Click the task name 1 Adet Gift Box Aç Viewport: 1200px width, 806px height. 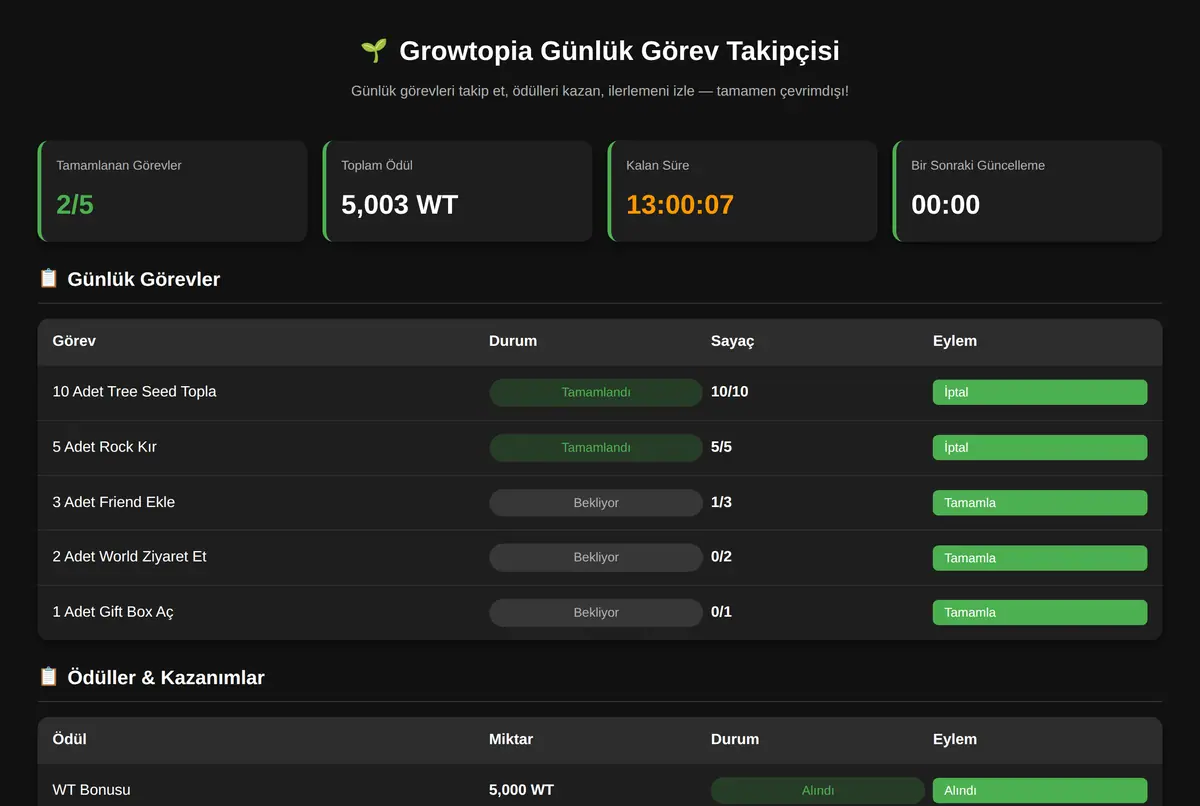click(113, 611)
